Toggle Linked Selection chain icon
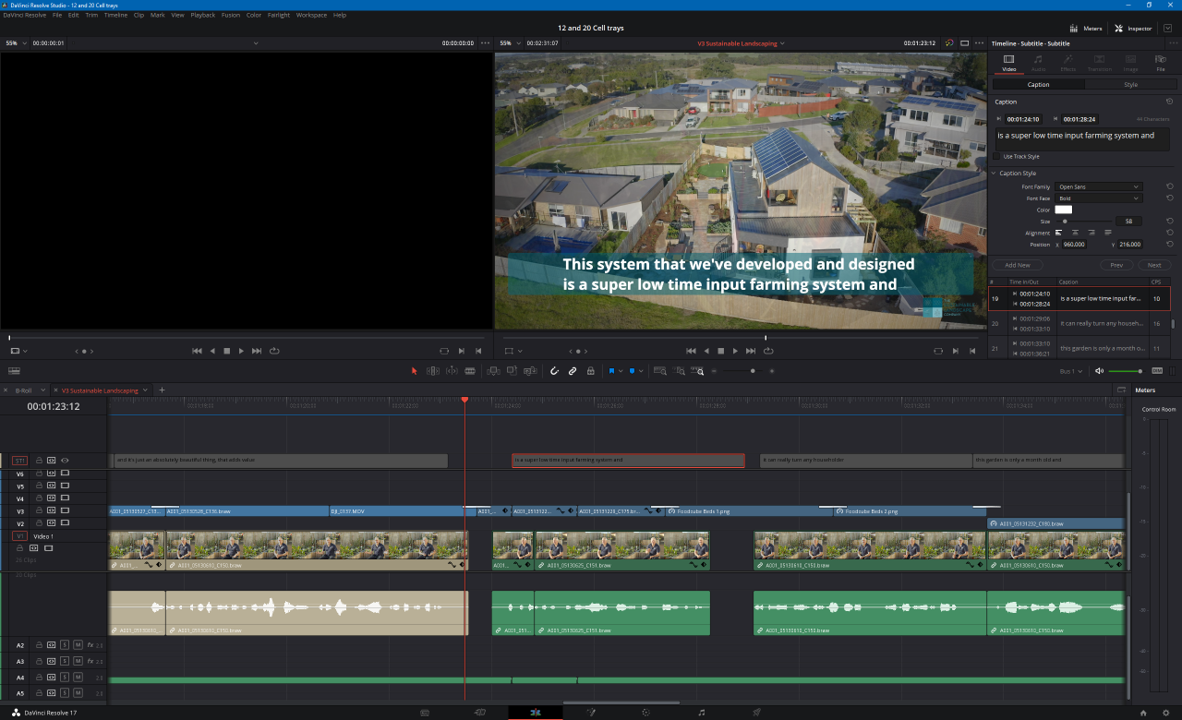Screen dimensions: 1182x720 (572, 371)
